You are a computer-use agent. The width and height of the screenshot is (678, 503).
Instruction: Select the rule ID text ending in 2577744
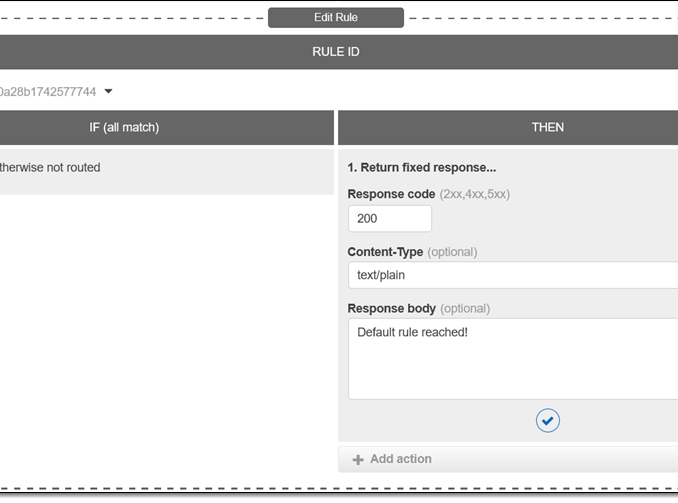(48, 92)
